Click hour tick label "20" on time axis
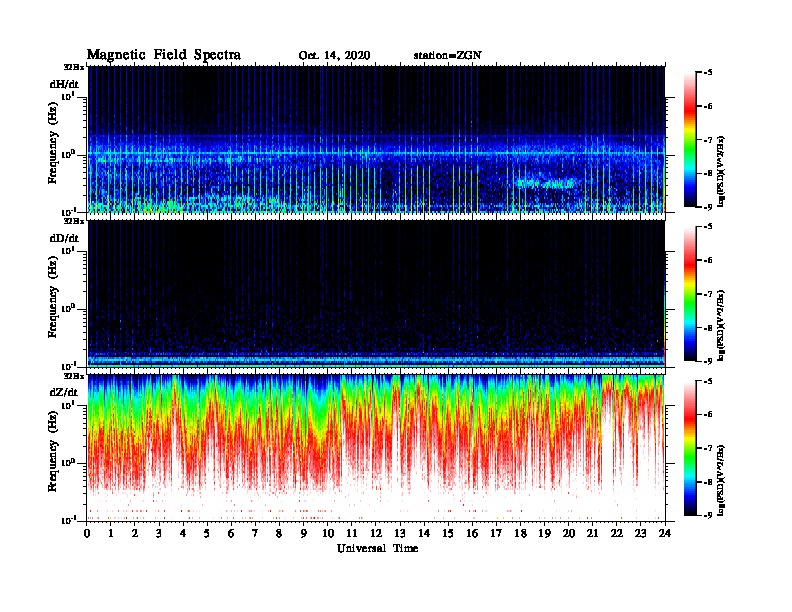The image size is (792, 612). point(569,534)
